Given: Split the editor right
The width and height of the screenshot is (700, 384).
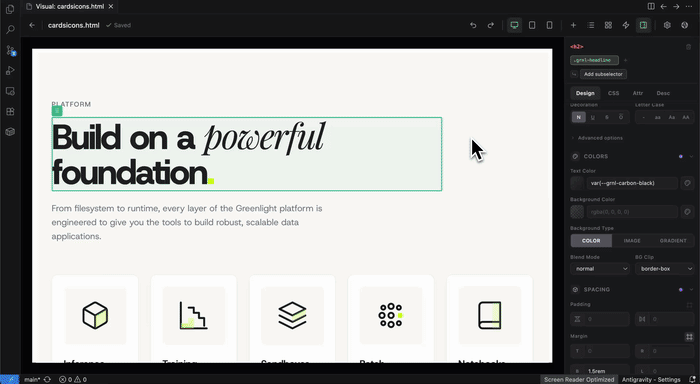Looking at the screenshot, I should [651, 6].
